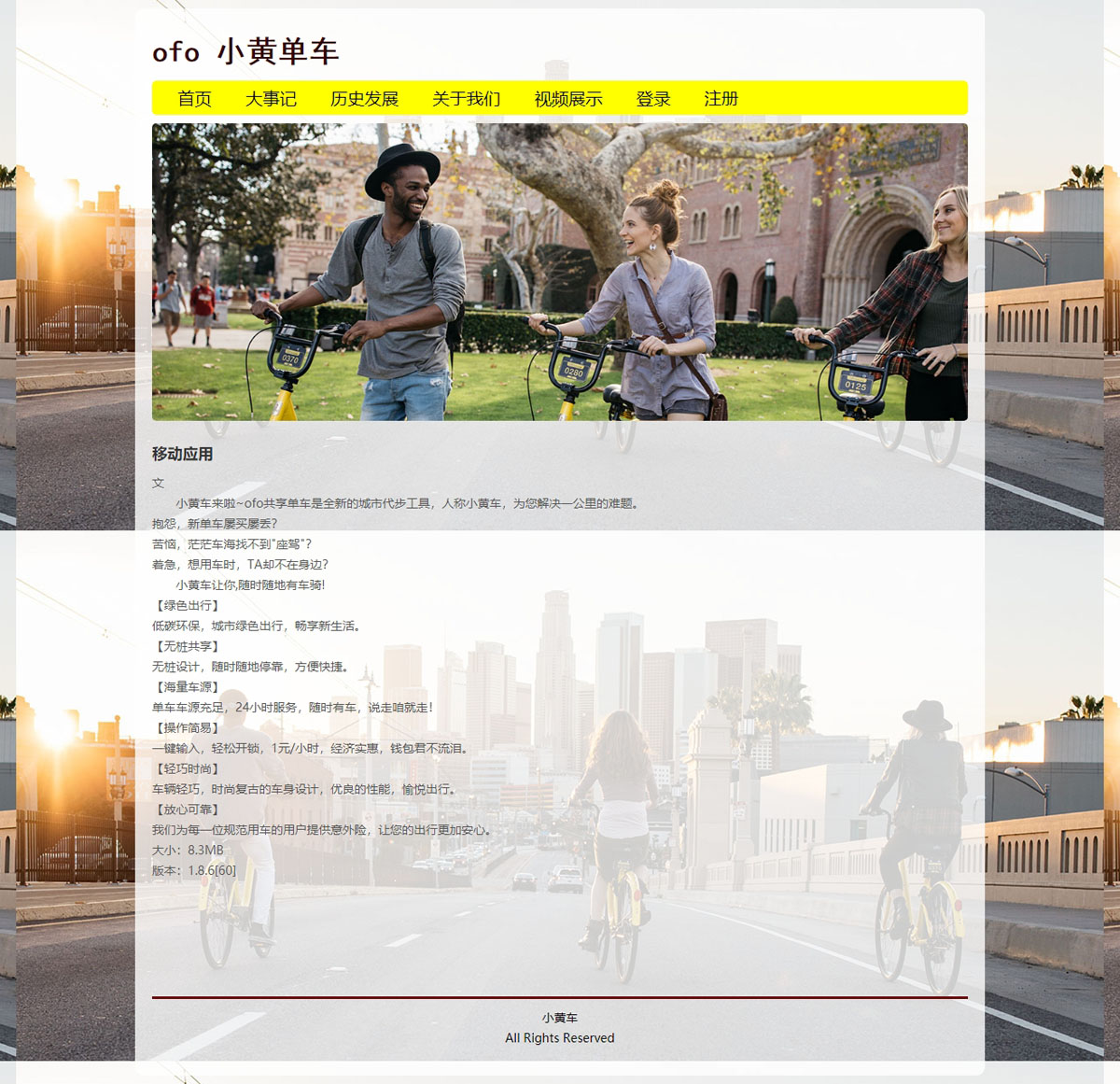Select 历史发展 in the yellow navbar
The image size is (1120, 1084).
(x=364, y=99)
